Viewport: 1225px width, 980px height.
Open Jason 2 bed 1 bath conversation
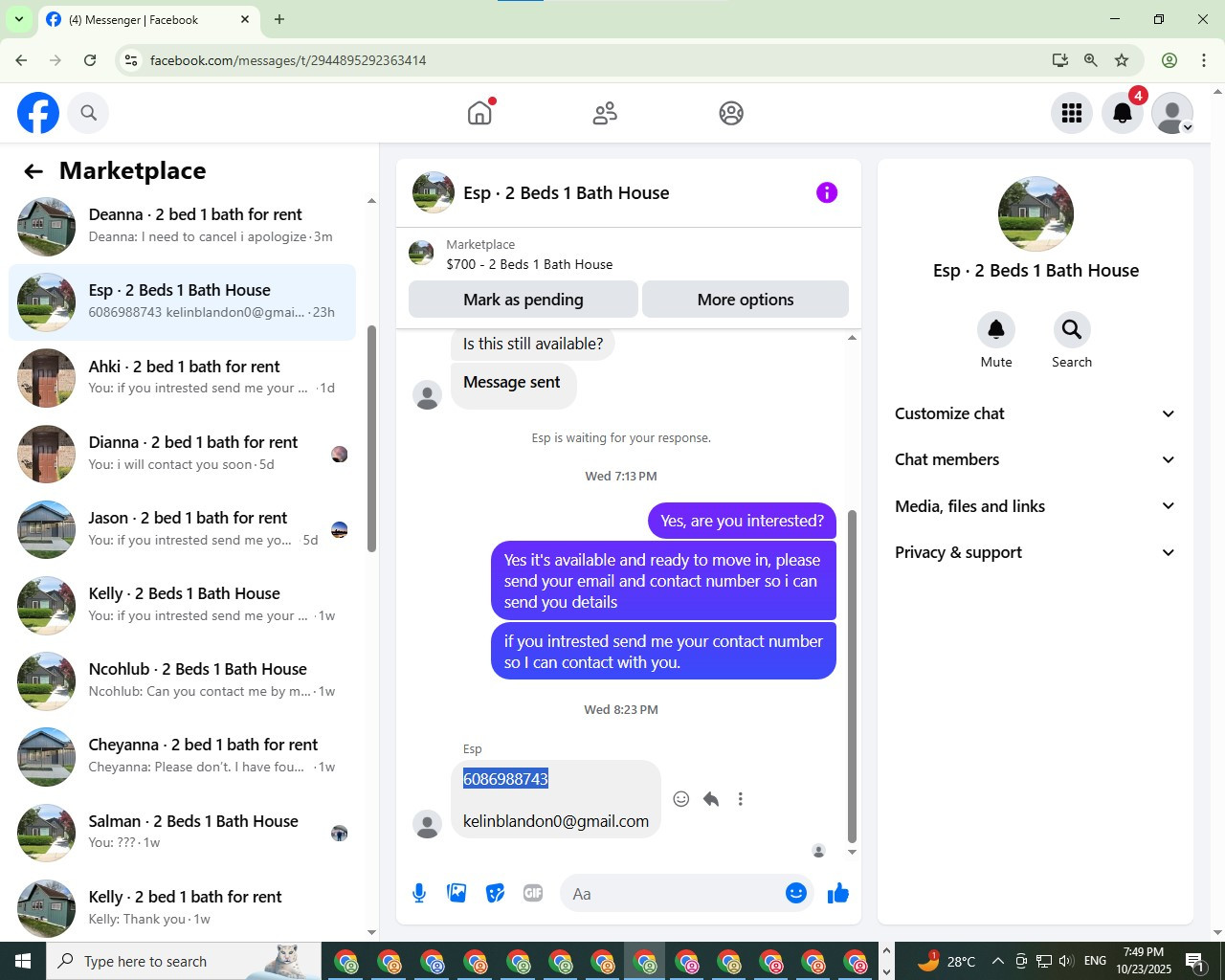(182, 529)
